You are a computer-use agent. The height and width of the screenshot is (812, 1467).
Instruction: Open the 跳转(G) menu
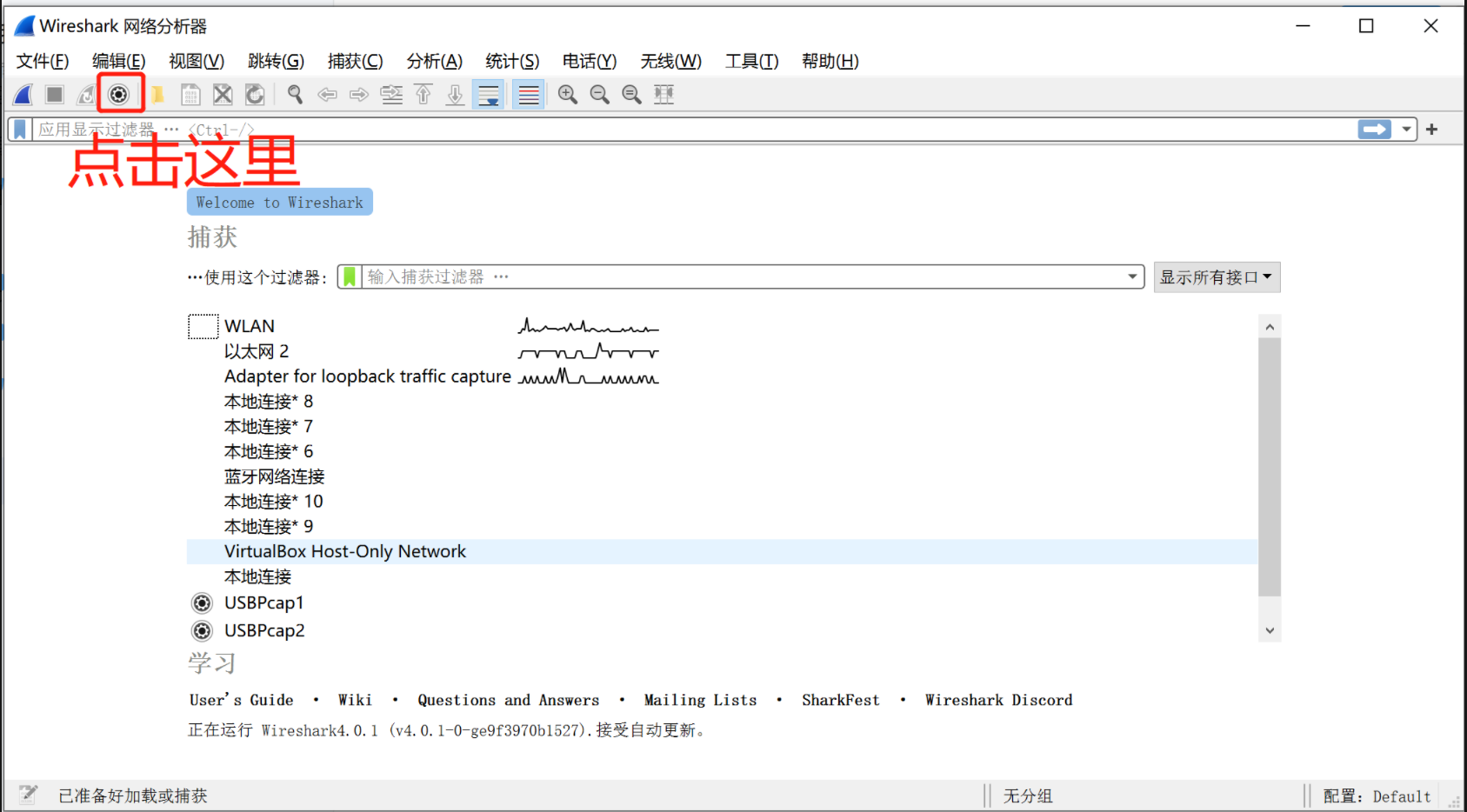click(x=276, y=61)
